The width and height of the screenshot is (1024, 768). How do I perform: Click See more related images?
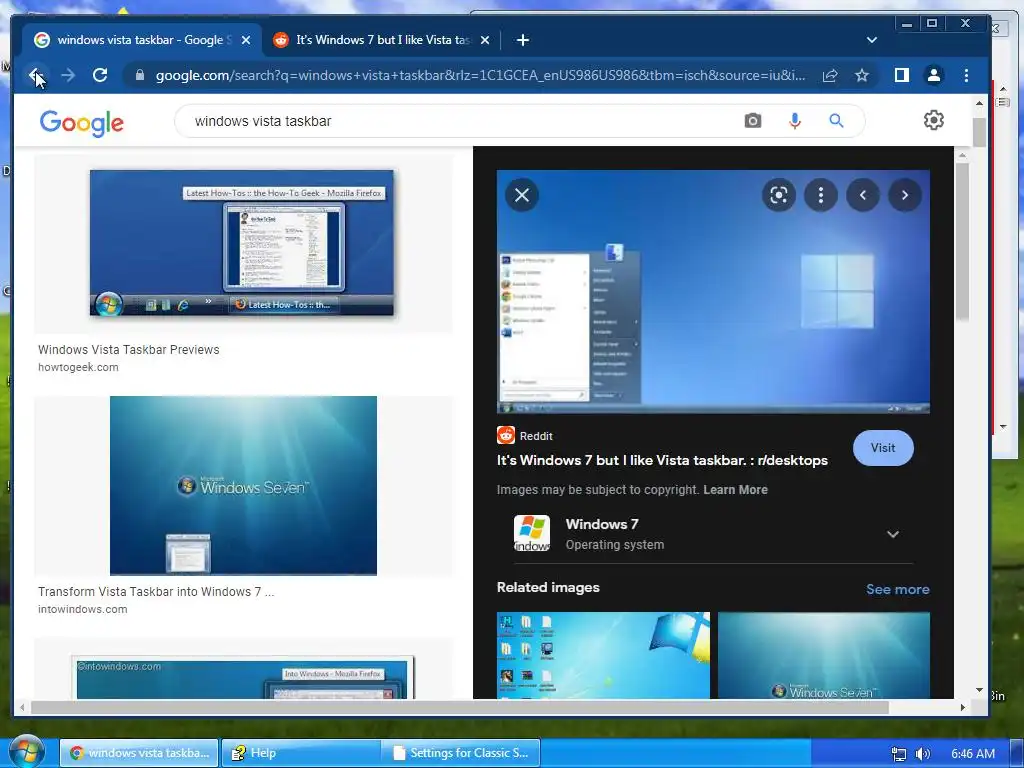tap(898, 589)
